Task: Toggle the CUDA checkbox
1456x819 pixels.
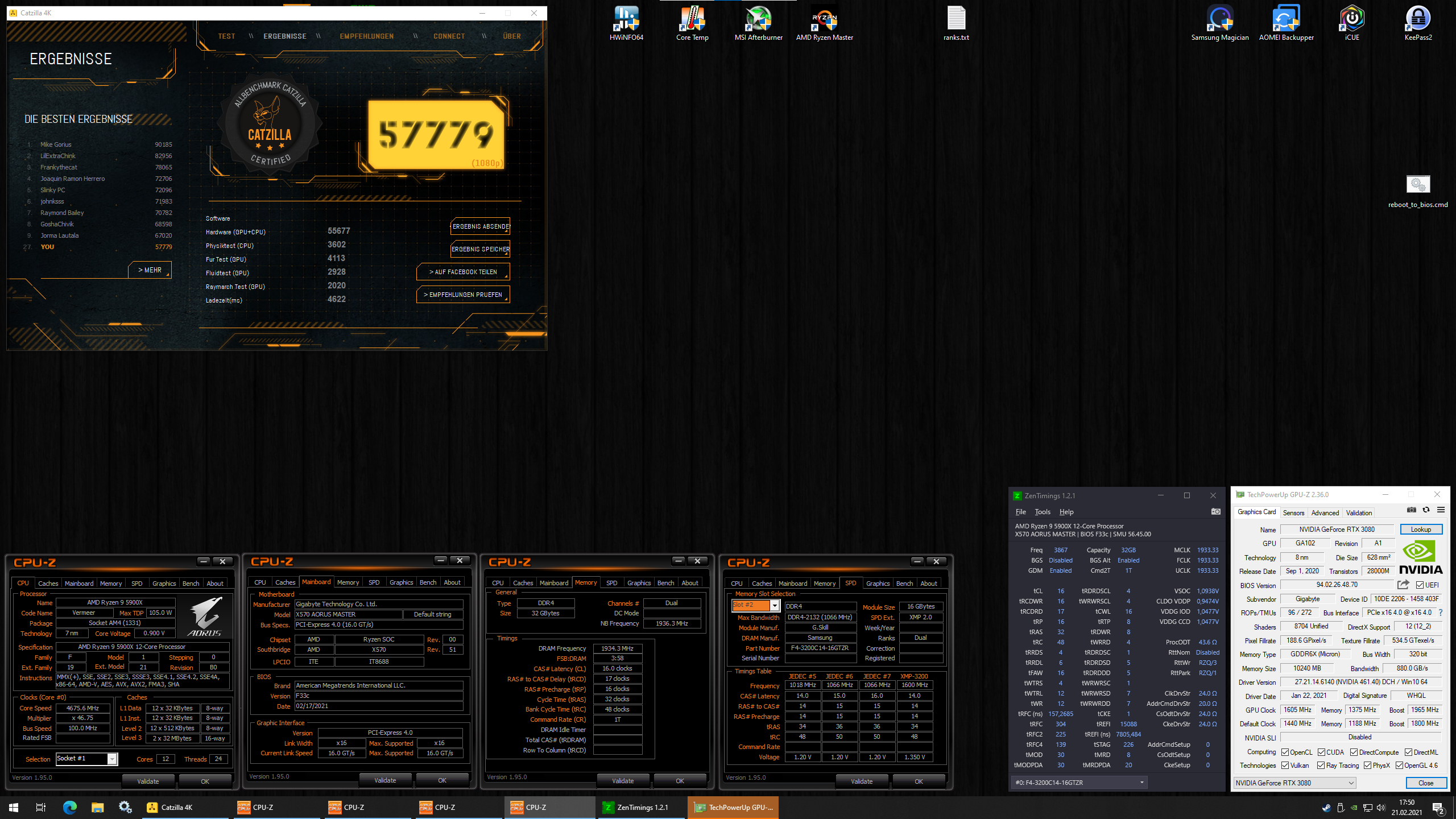Action: tap(1321, 752)
